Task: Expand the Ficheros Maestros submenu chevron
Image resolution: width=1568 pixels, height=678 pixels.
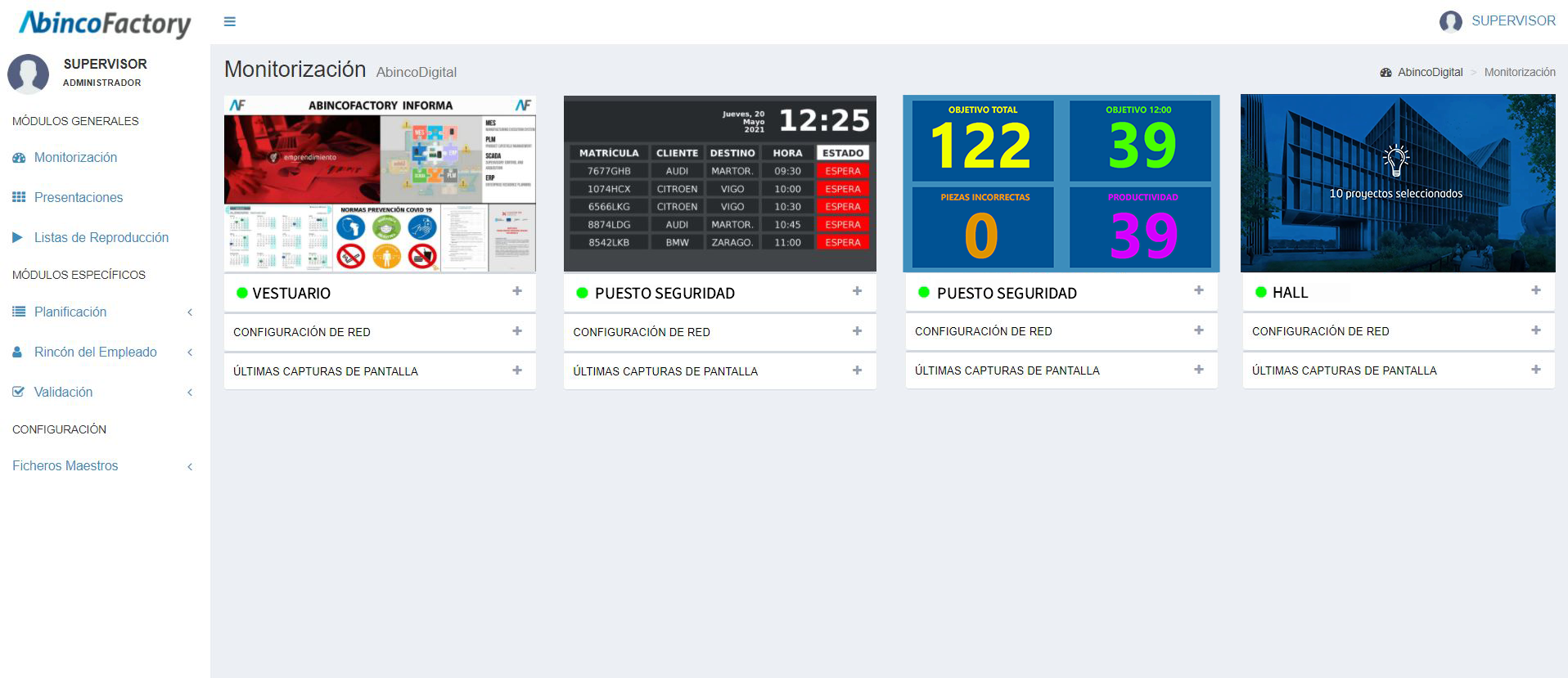Action: 190,466
